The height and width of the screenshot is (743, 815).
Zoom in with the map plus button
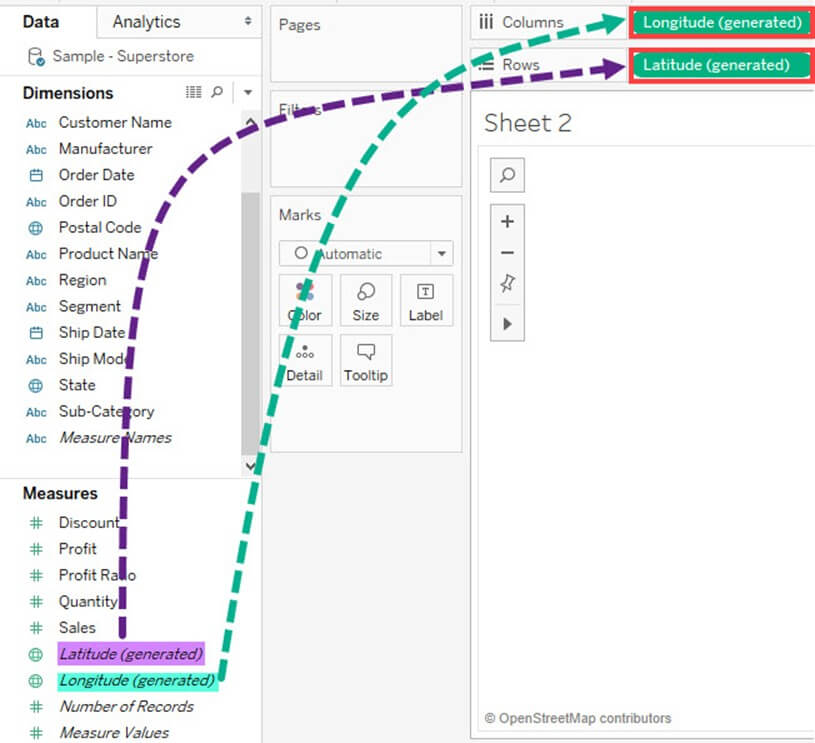507,222
